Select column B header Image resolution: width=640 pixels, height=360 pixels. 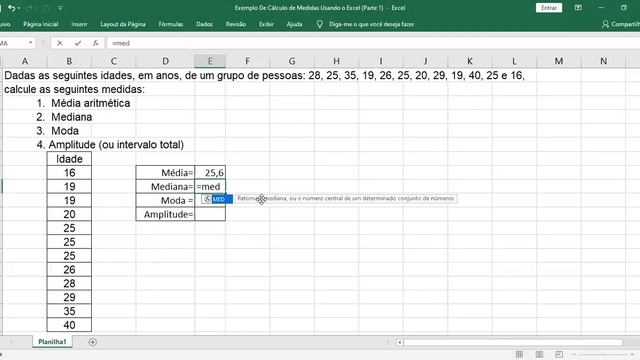click(x=69, y=61)
